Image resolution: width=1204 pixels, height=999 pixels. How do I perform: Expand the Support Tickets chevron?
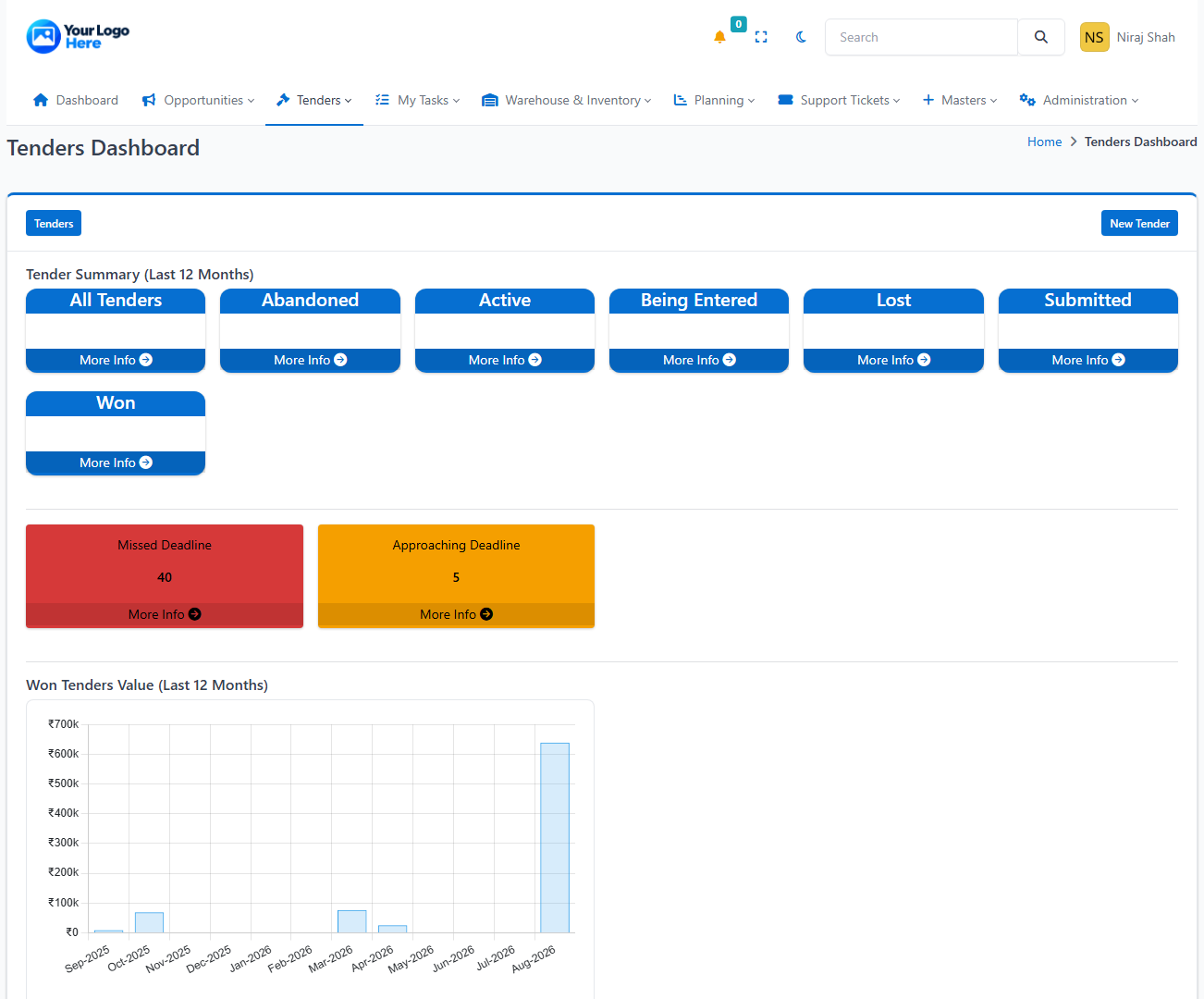pos(897,101)
